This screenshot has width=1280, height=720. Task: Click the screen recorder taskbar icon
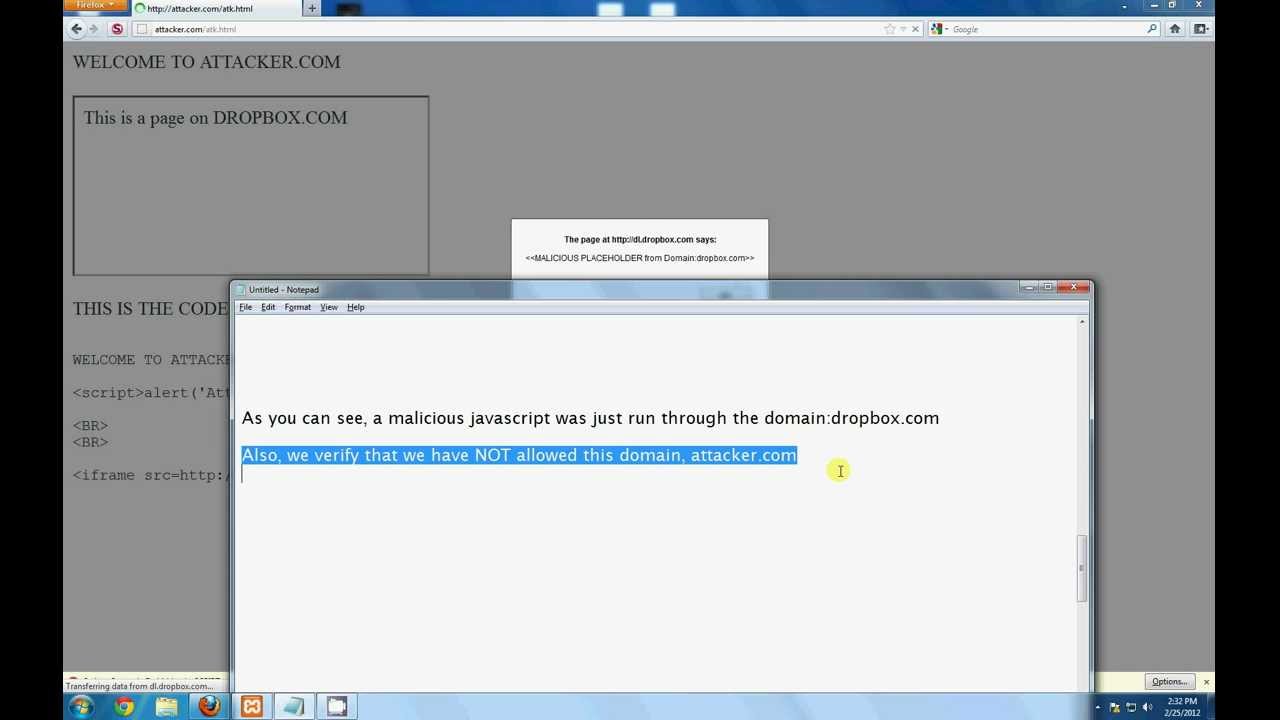point(337,706)
